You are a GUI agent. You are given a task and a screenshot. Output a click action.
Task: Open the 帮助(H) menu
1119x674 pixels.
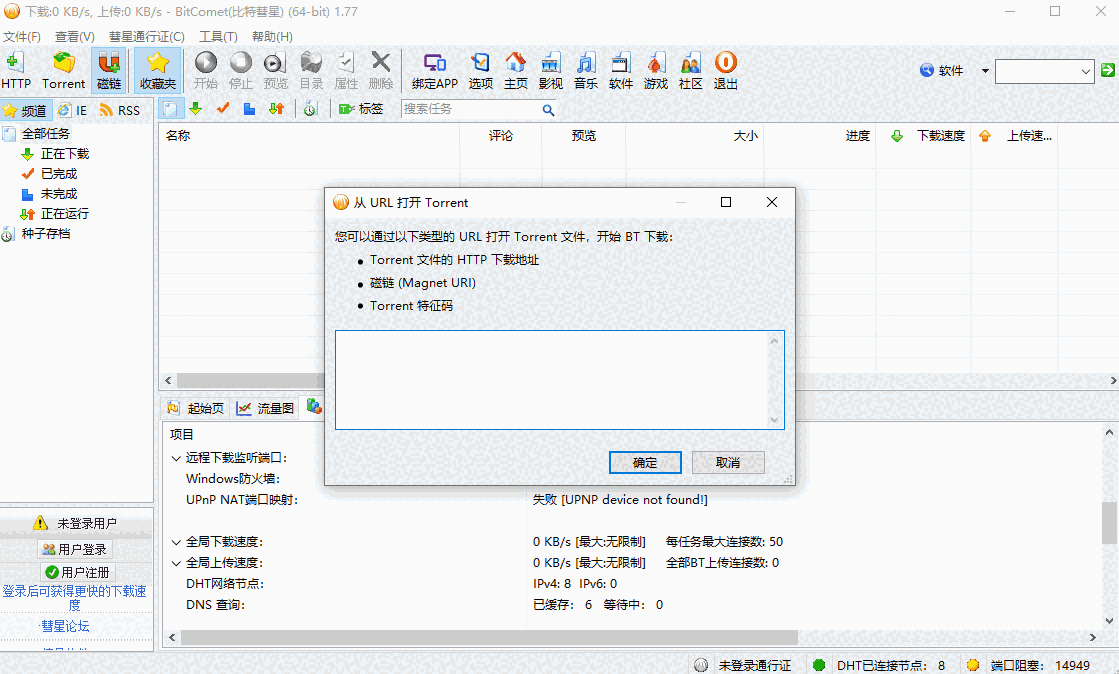click(x=272, y=36)
